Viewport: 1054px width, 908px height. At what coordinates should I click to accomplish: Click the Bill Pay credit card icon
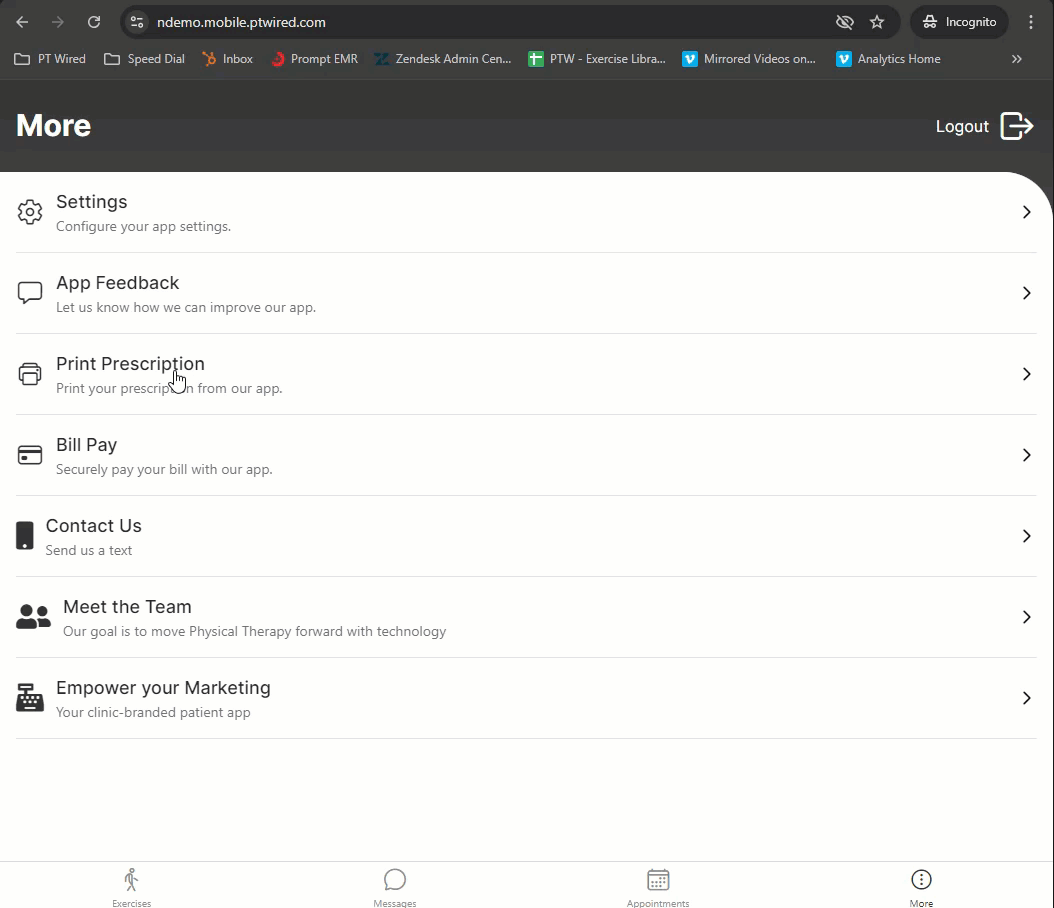tap(30, 455)
